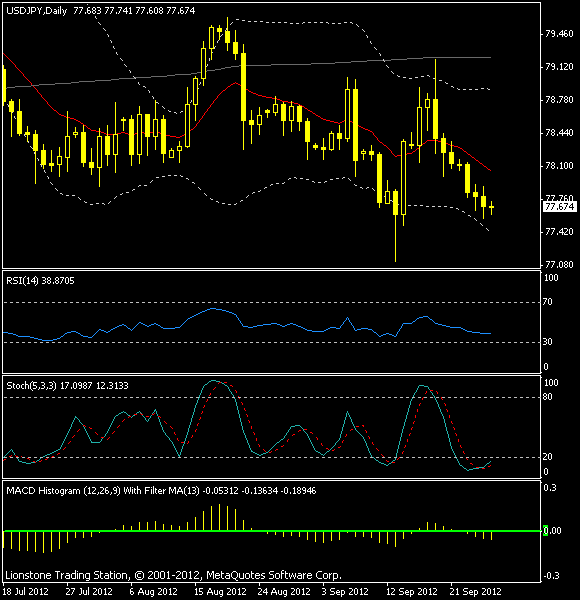The height and width of the screenshot is (600, 580).
Task: Click the Stochastic 20 level label
Action: click(x=547, y=457)
